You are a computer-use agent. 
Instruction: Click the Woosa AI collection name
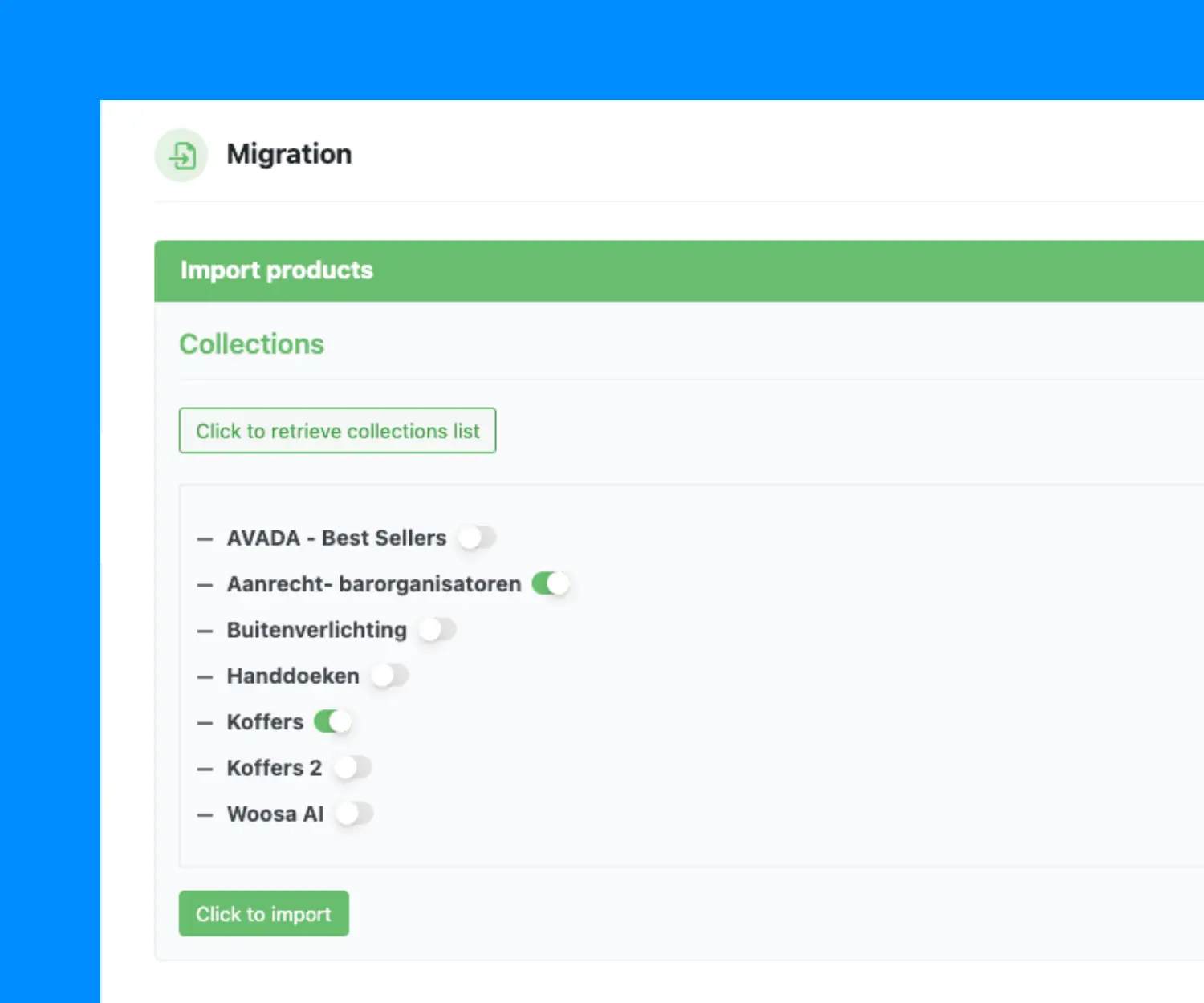(x=275, y=814)
